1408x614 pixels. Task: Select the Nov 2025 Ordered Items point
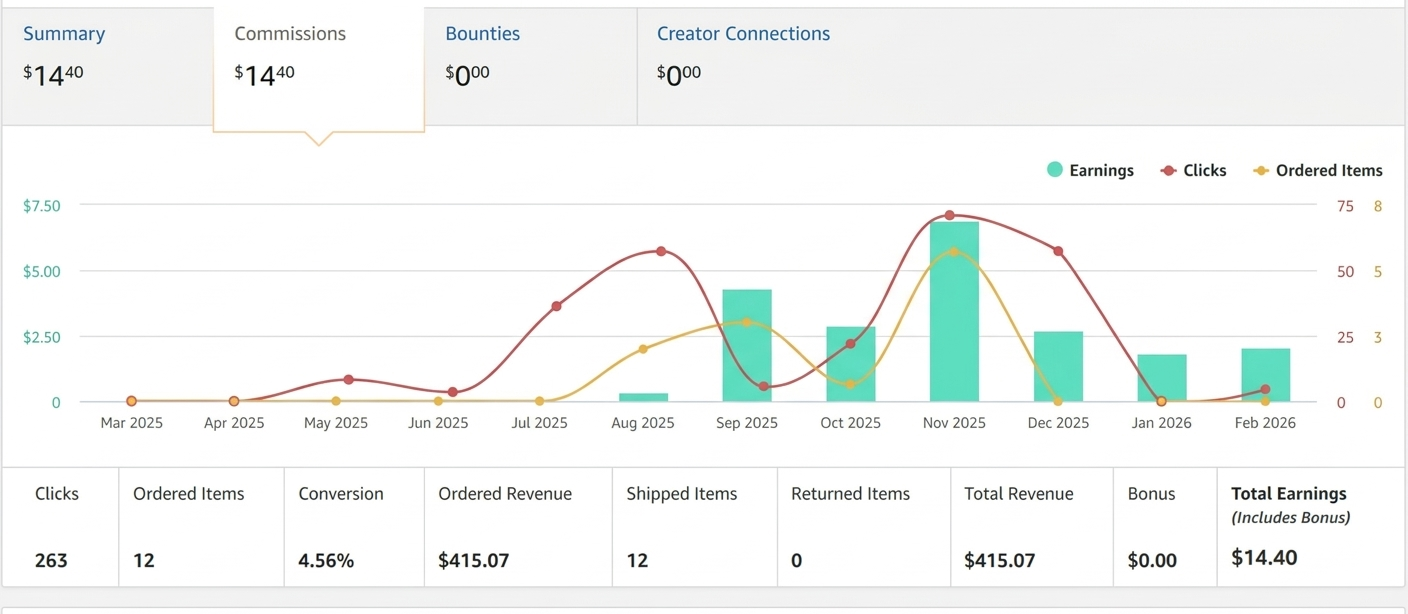click(954, 252)
